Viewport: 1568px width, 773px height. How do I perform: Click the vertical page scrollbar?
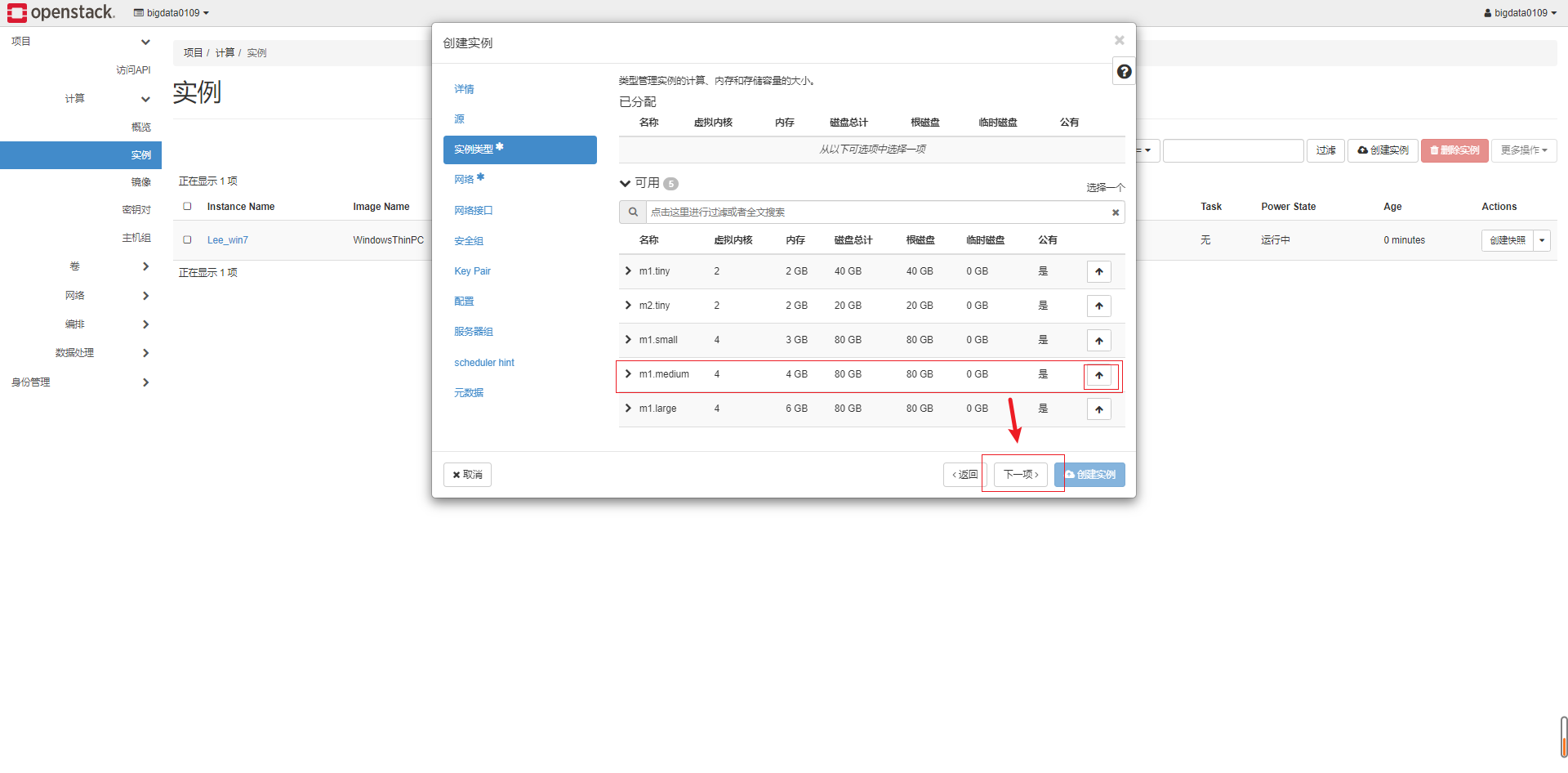1563,737
